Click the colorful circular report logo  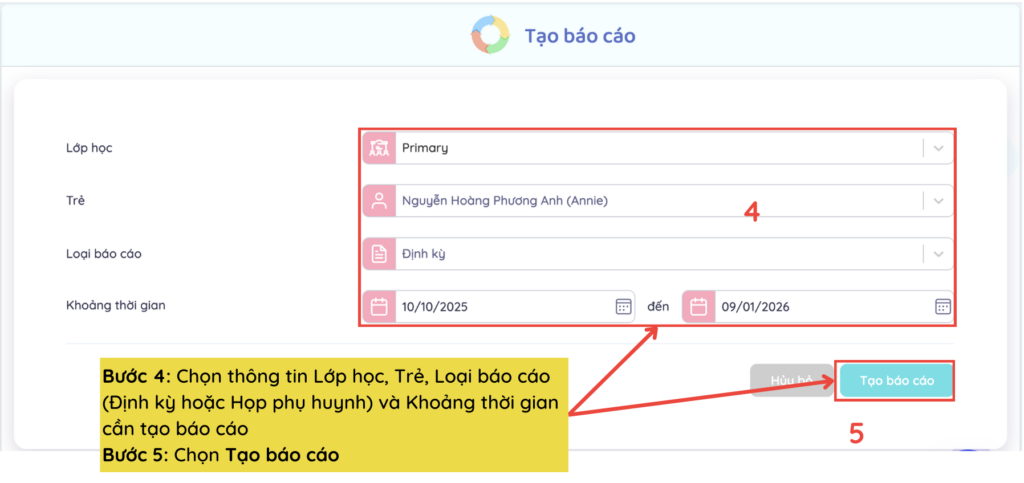coord(490,36)
